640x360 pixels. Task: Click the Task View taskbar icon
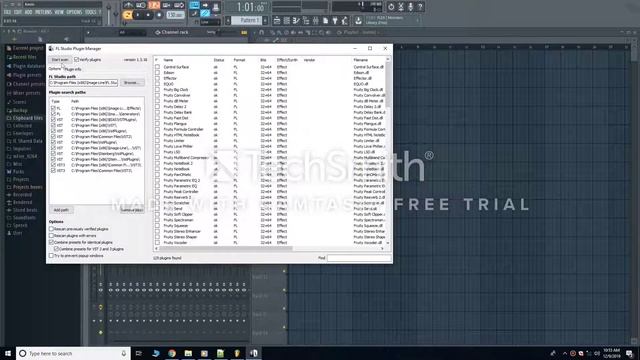click(139, 353)
